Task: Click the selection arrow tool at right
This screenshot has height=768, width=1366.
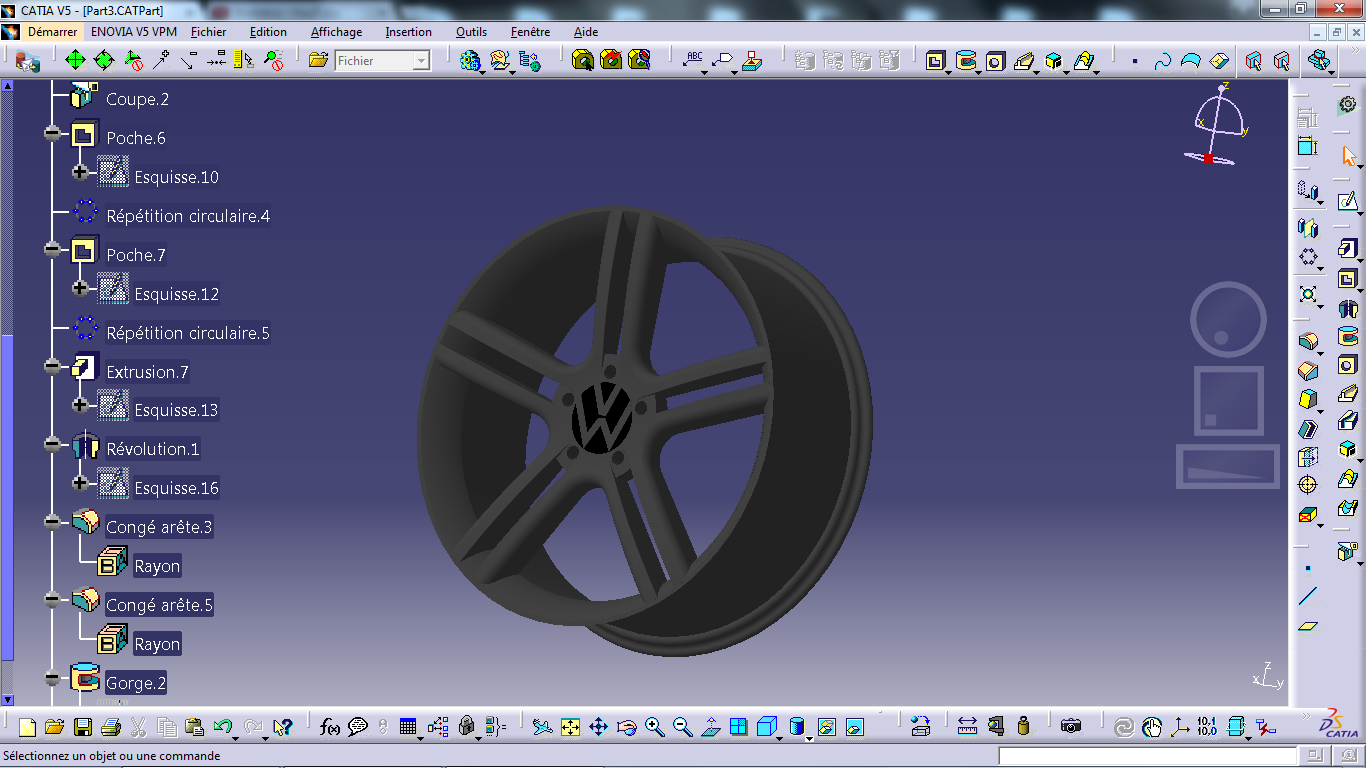Action: (x=1349, y=156)
